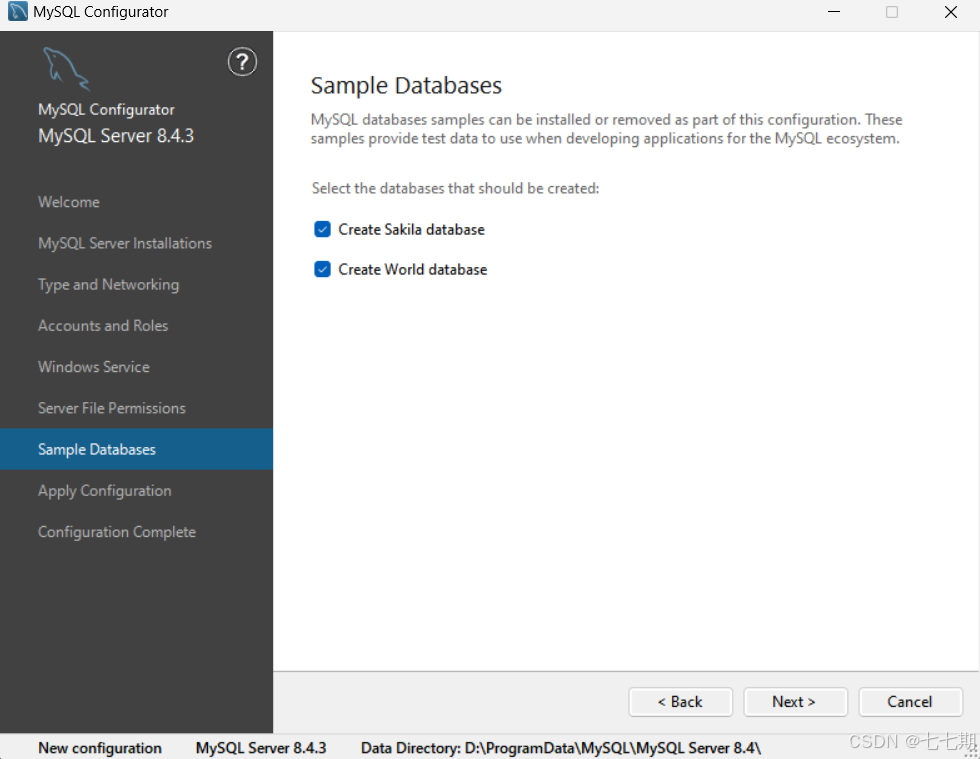
Task: Uncheck Create Sakila database checkbox
Action: (x=322, y=229)
